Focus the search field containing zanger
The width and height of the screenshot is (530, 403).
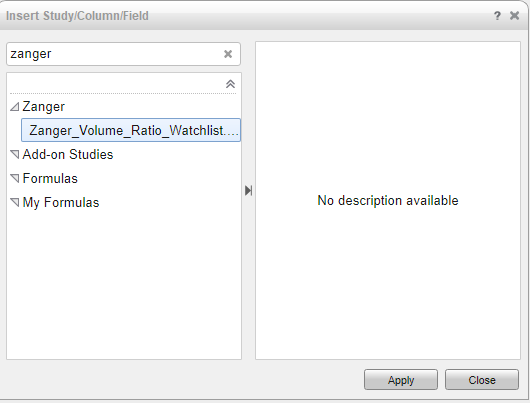coord(115,54)
